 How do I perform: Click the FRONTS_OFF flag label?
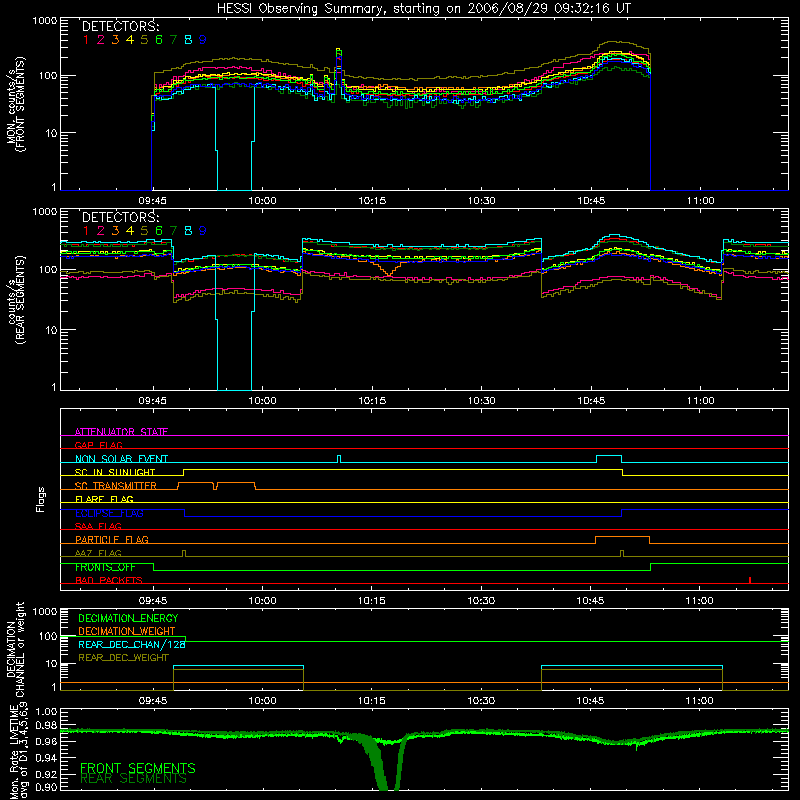pyautogui.click(x=105, y=567)
